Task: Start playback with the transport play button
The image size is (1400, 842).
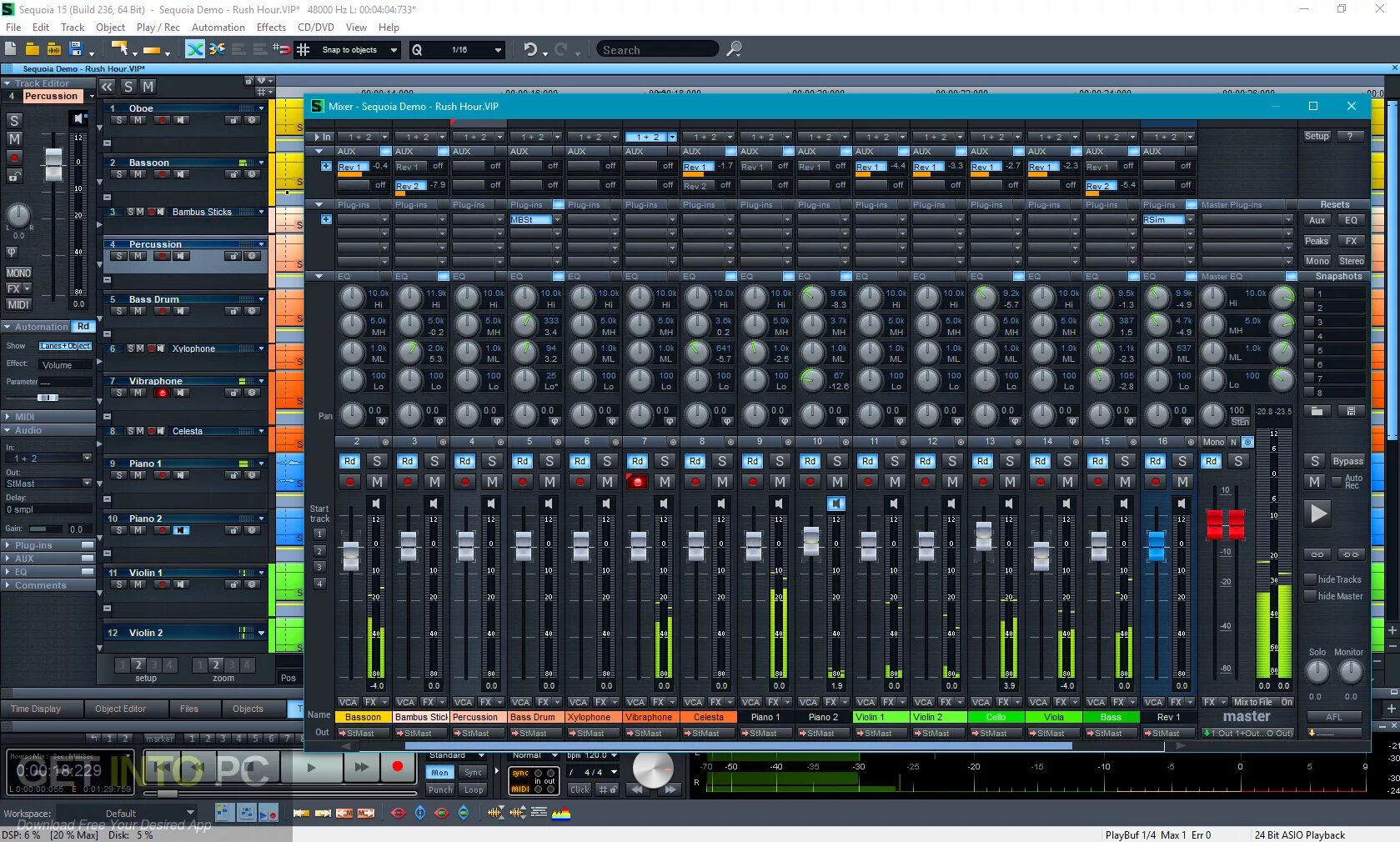Action: 311,767
